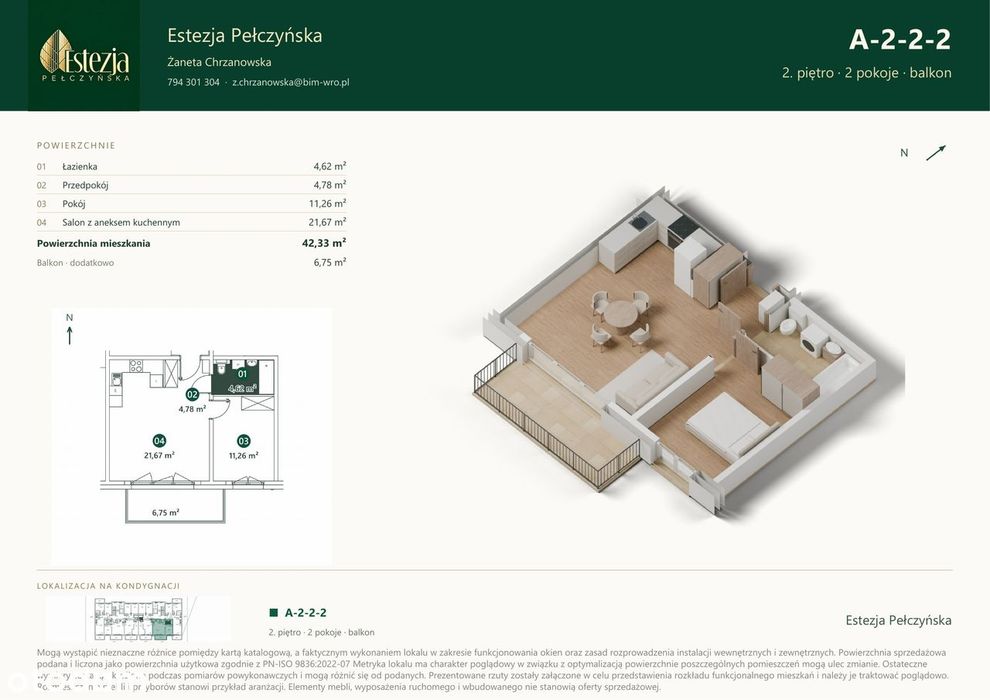Screen dimensions: 990x700
Task: Click the phone number 794 301 304
Action: pos(193,82)
